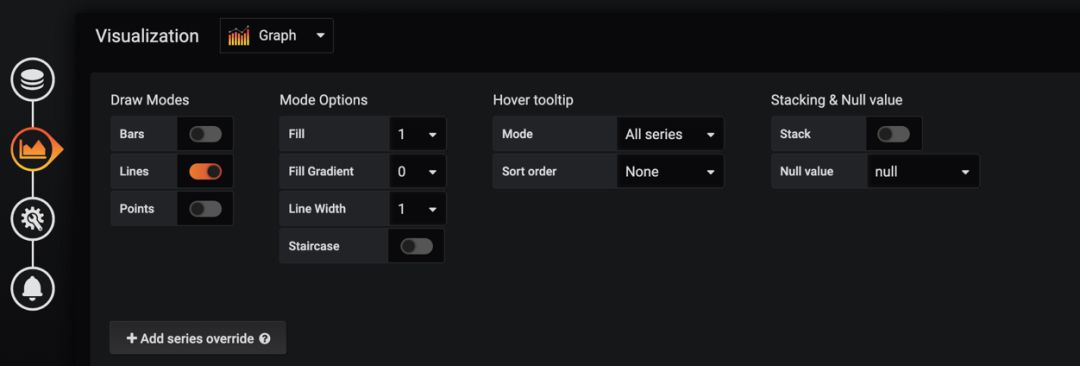
Task: Enable the Staircase toggle
Action: 417,246
